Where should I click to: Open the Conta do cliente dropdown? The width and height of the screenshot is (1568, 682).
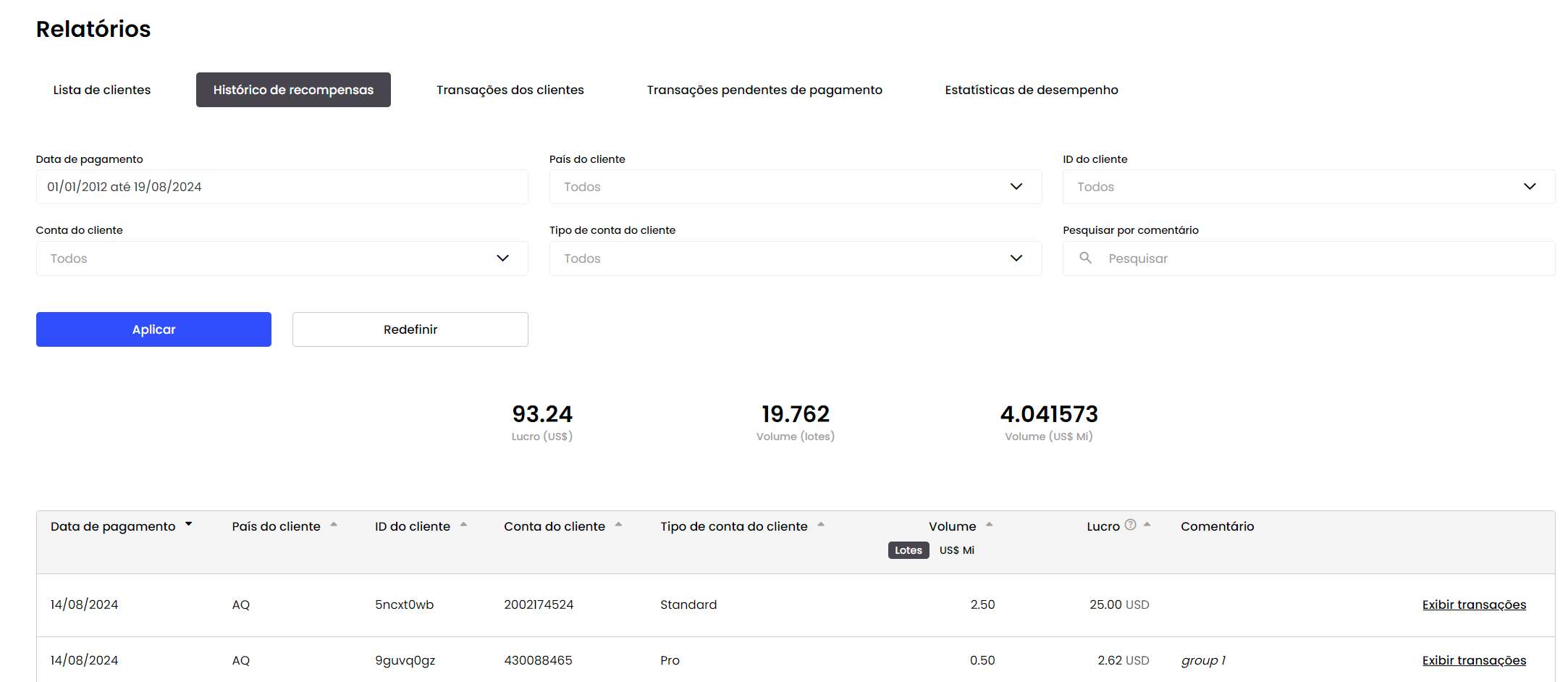click(282, 258)
